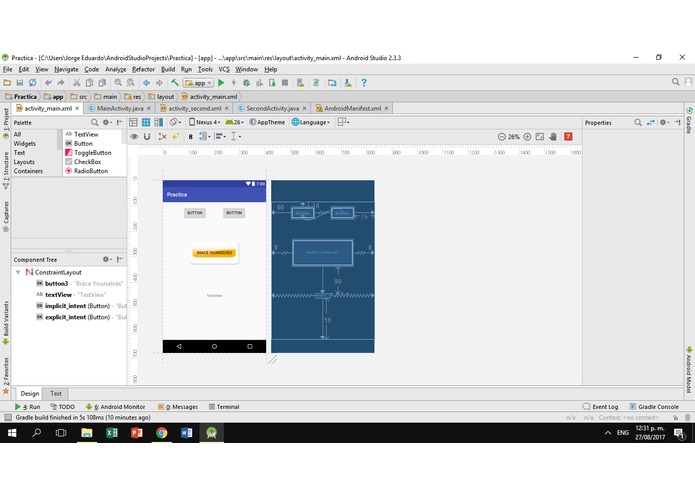This screenshot has width=695, height=494.
Task: Click the Clear All Constraints icon
Action: coord(163,136)
